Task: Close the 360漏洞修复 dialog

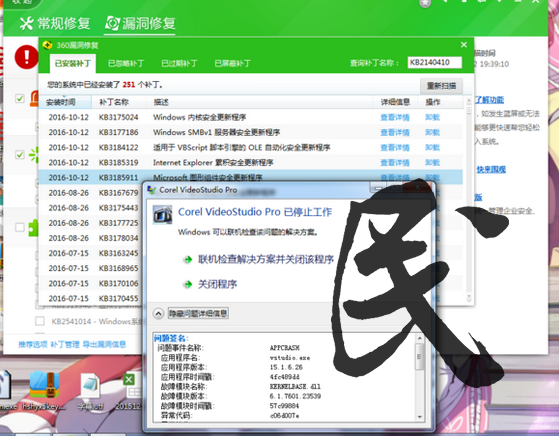Action: point(463,45)
